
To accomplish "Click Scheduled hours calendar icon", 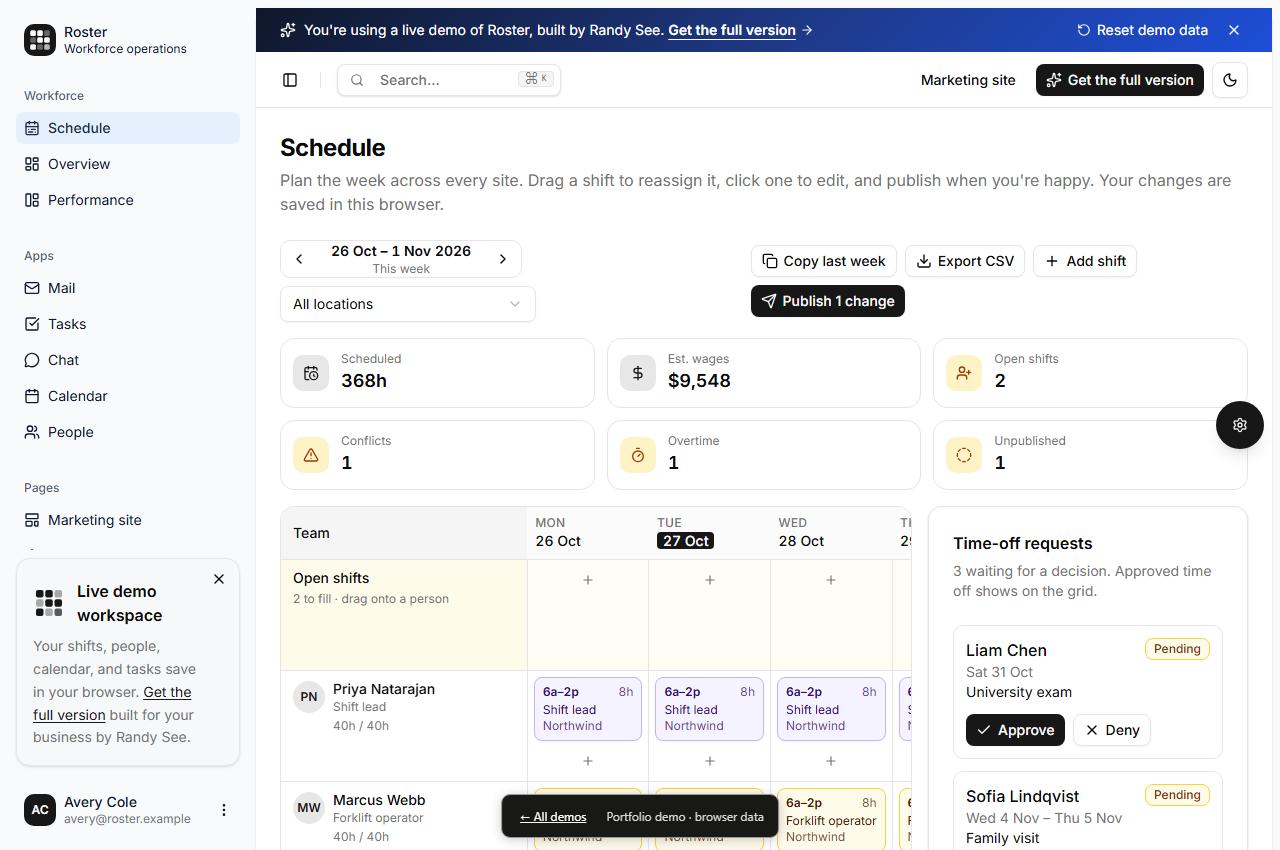I will [311, 373].
